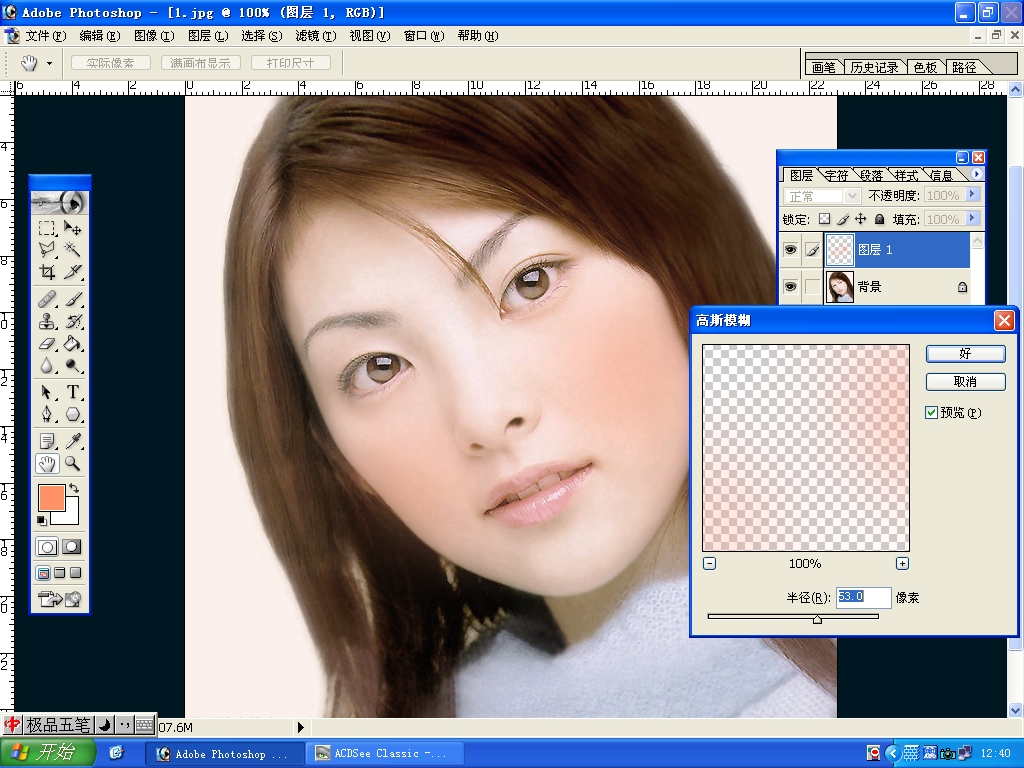
Task: Select the Path Selection arrow tool
Action: (x=46, y=392)
